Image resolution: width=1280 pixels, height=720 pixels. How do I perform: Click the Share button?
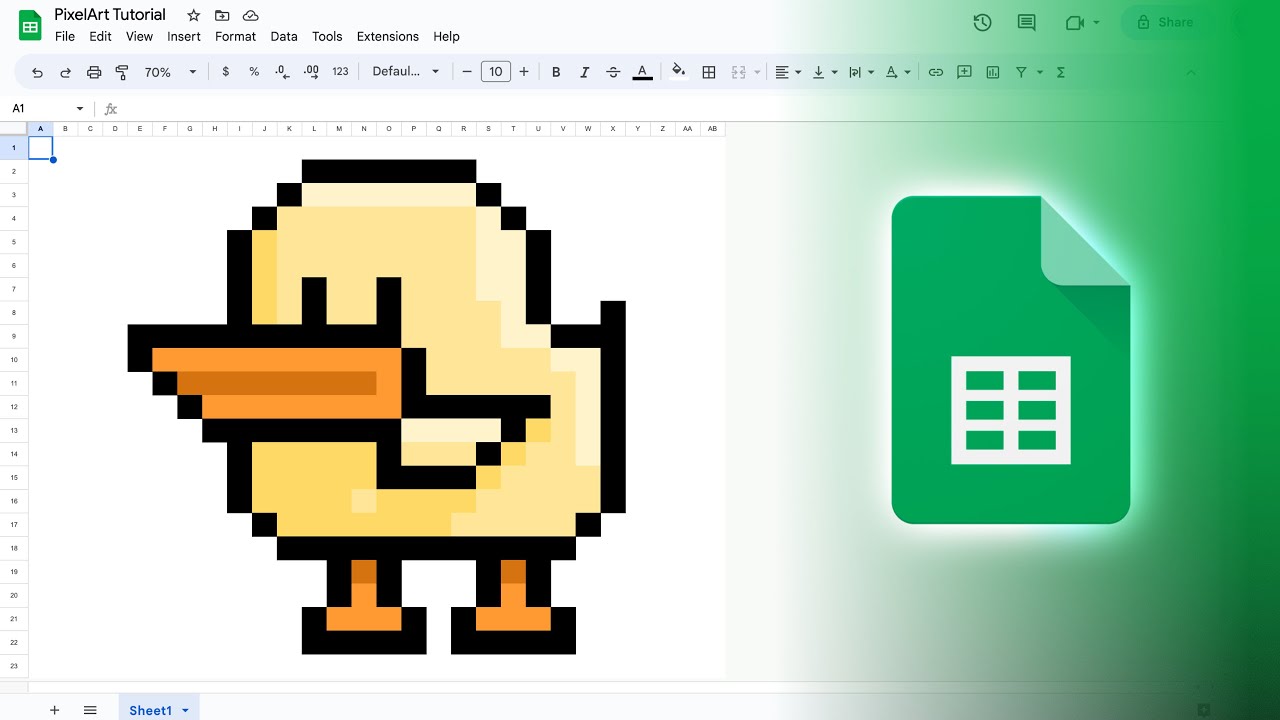pos(1168,21)
